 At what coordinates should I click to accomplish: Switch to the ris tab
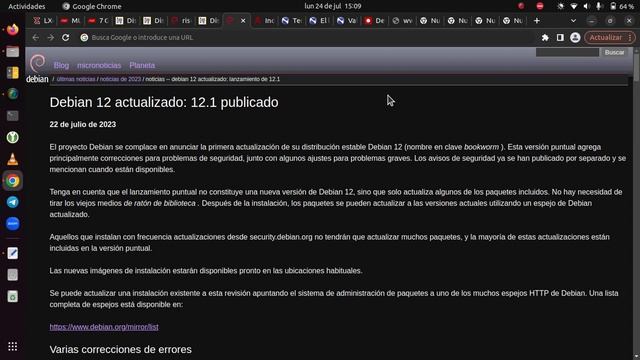(181, 20)
